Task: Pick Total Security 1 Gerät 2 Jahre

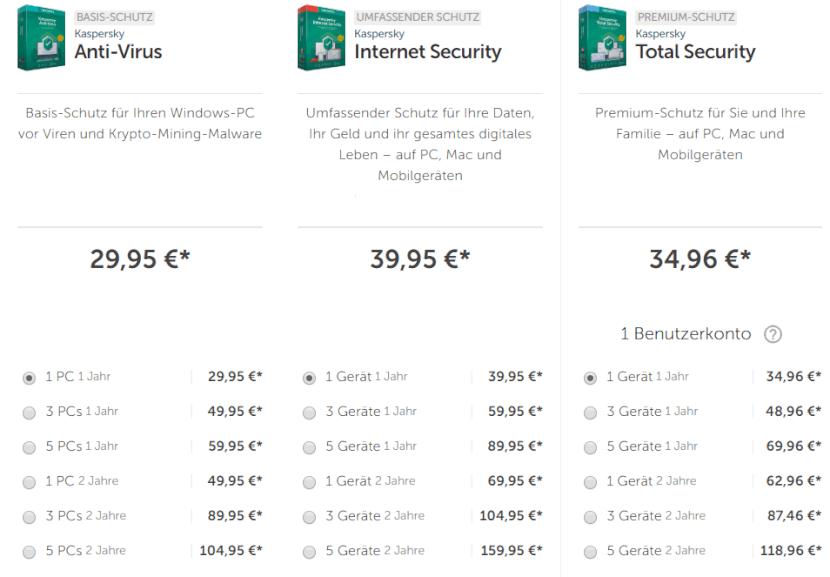Action: [590, 482]
